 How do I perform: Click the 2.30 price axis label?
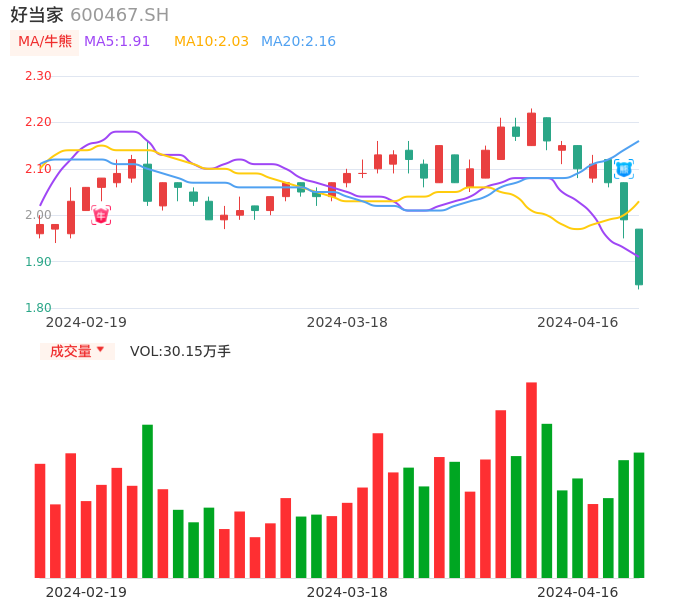coord(38,76)
